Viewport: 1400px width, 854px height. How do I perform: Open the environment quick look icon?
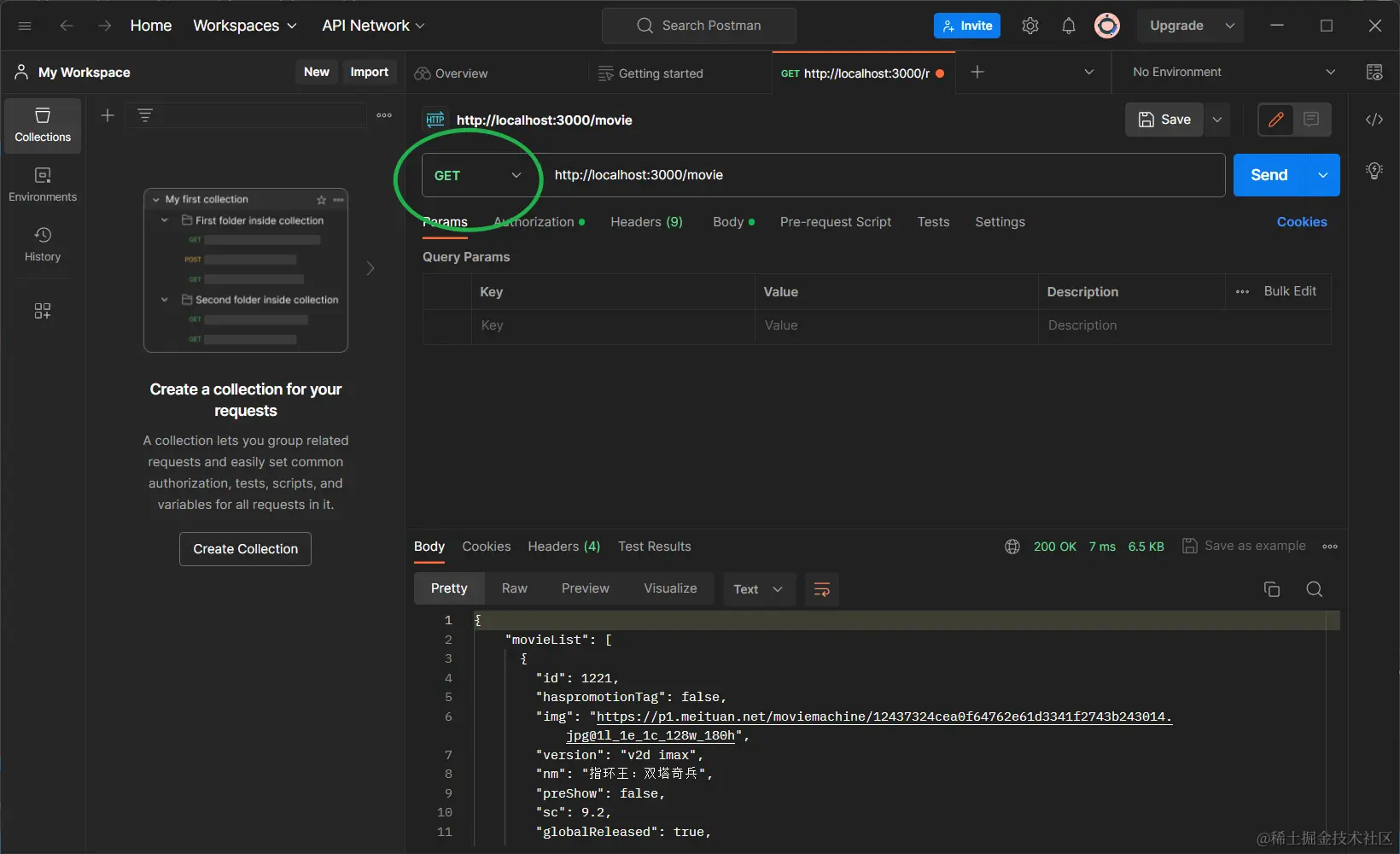(1374, 73)
